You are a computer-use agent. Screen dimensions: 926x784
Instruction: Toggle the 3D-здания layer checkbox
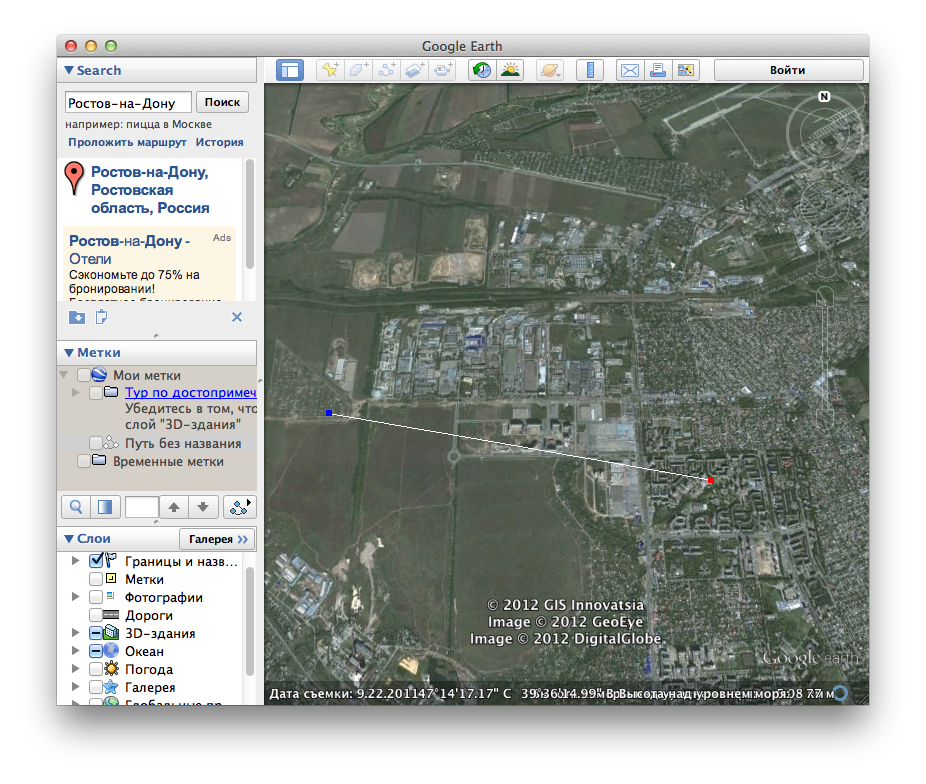coord(96,633)
